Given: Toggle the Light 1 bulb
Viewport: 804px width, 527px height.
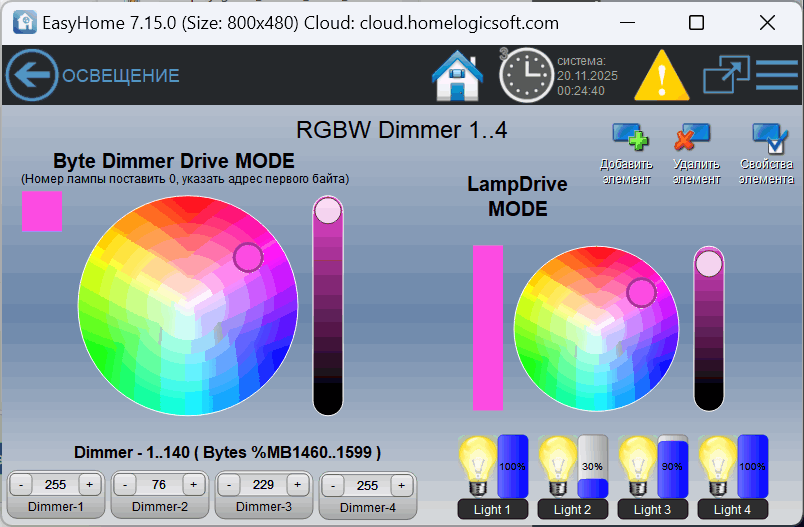Looking at the screenshot, I should [477, 465].
